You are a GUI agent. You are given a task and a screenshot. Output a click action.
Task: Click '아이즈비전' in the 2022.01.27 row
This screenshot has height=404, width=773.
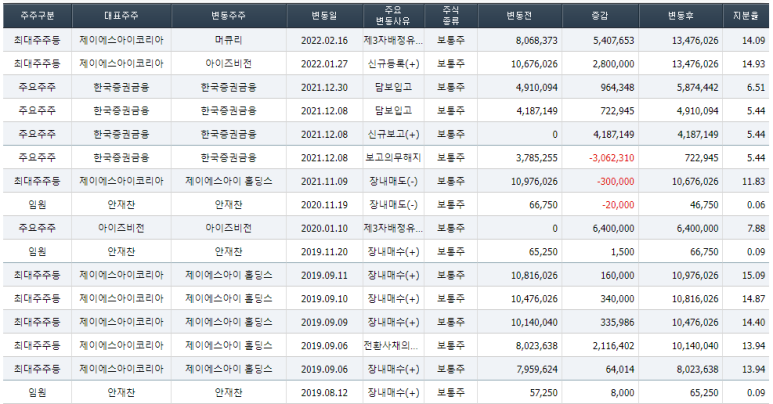click(x=229, y=64)
